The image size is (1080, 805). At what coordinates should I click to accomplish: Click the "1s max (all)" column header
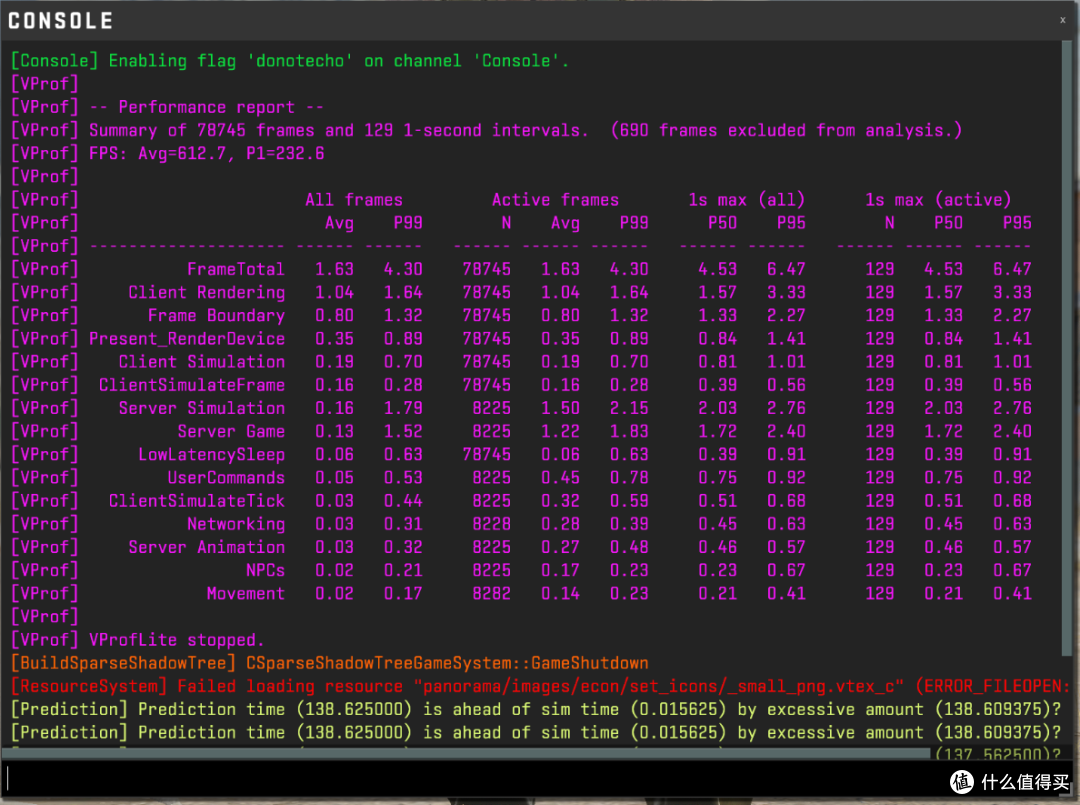tap(747, 200)
